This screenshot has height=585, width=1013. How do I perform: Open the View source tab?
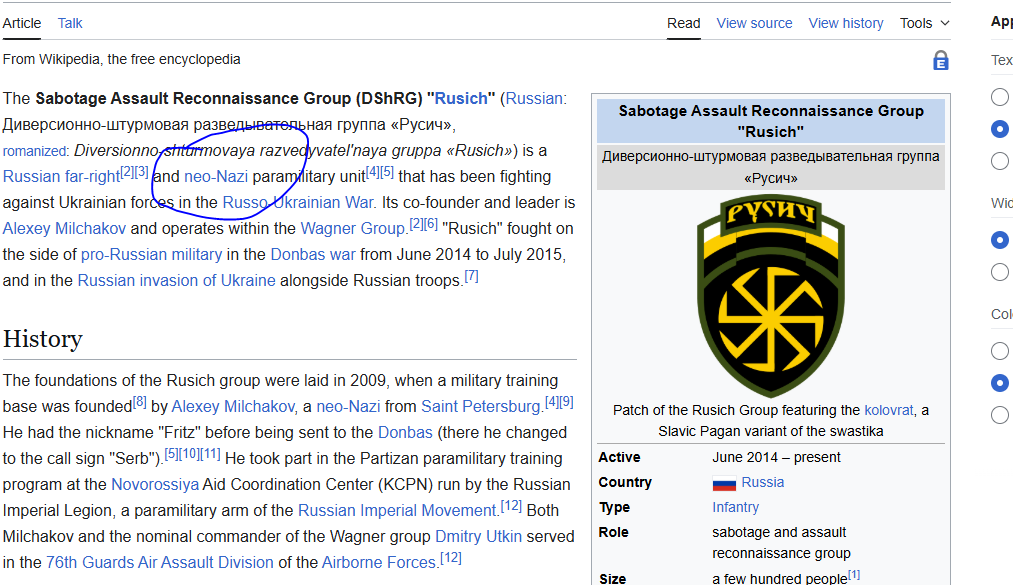(x=754, y=23)
